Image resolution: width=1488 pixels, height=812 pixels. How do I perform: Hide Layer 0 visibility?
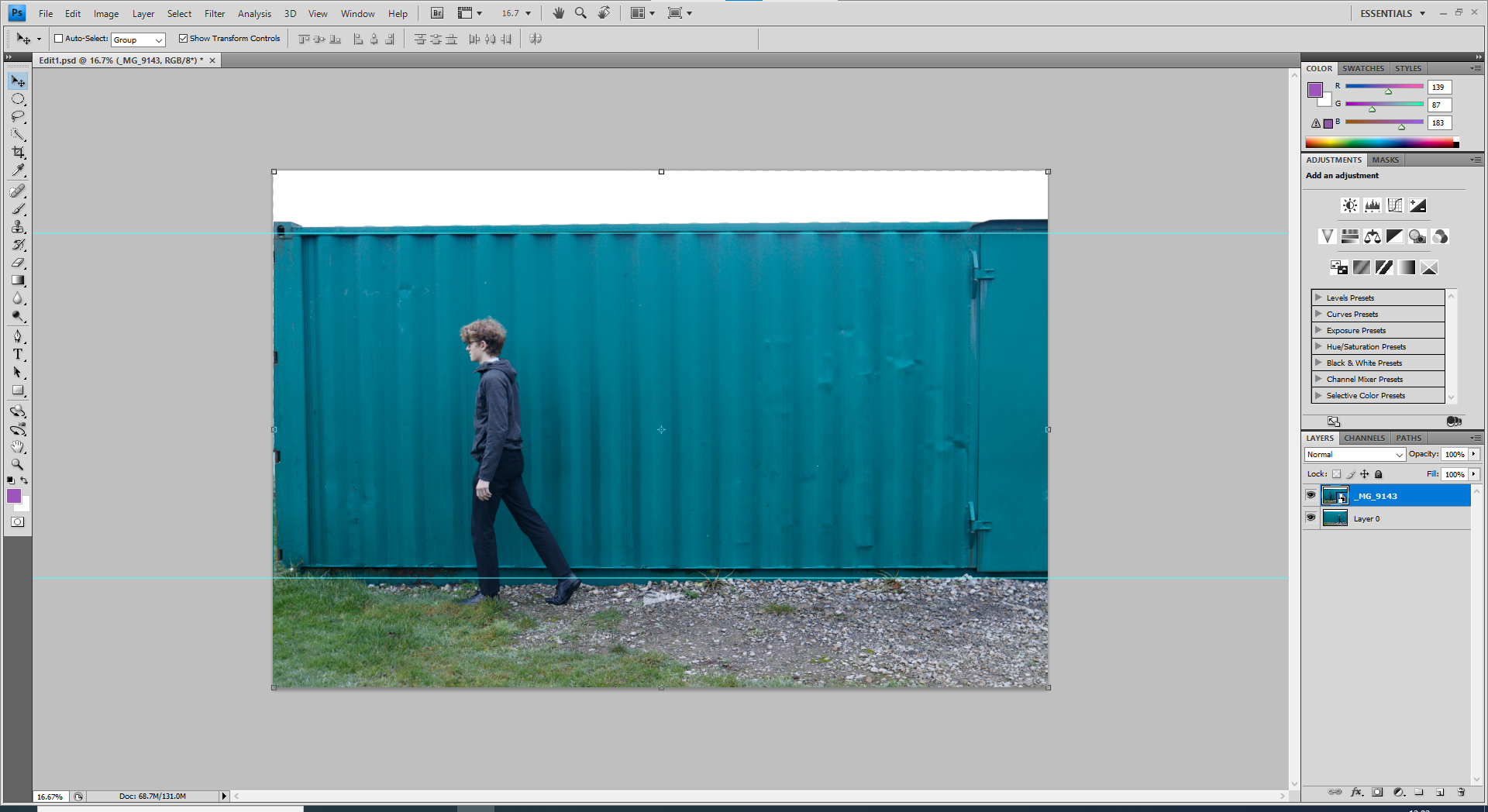pos(1311,518)
